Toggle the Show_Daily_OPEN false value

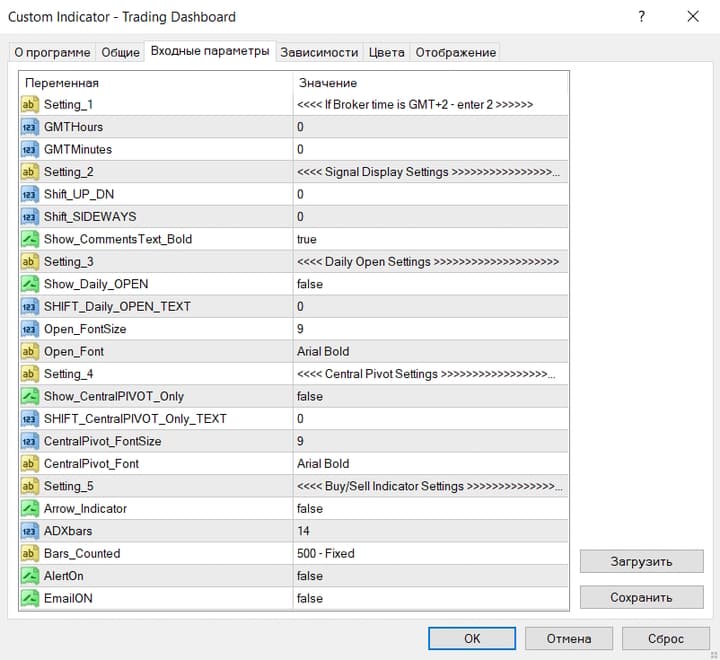pos(430,284)
